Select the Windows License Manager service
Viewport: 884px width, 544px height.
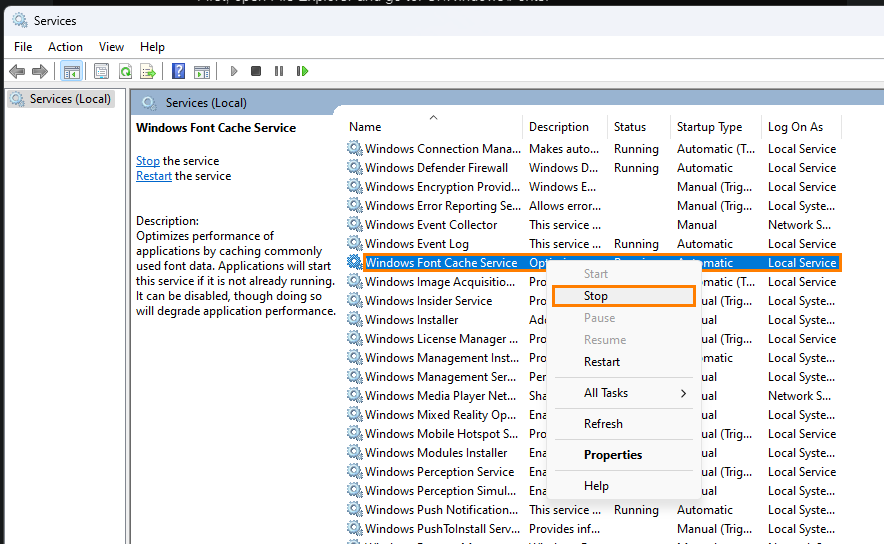441,339
